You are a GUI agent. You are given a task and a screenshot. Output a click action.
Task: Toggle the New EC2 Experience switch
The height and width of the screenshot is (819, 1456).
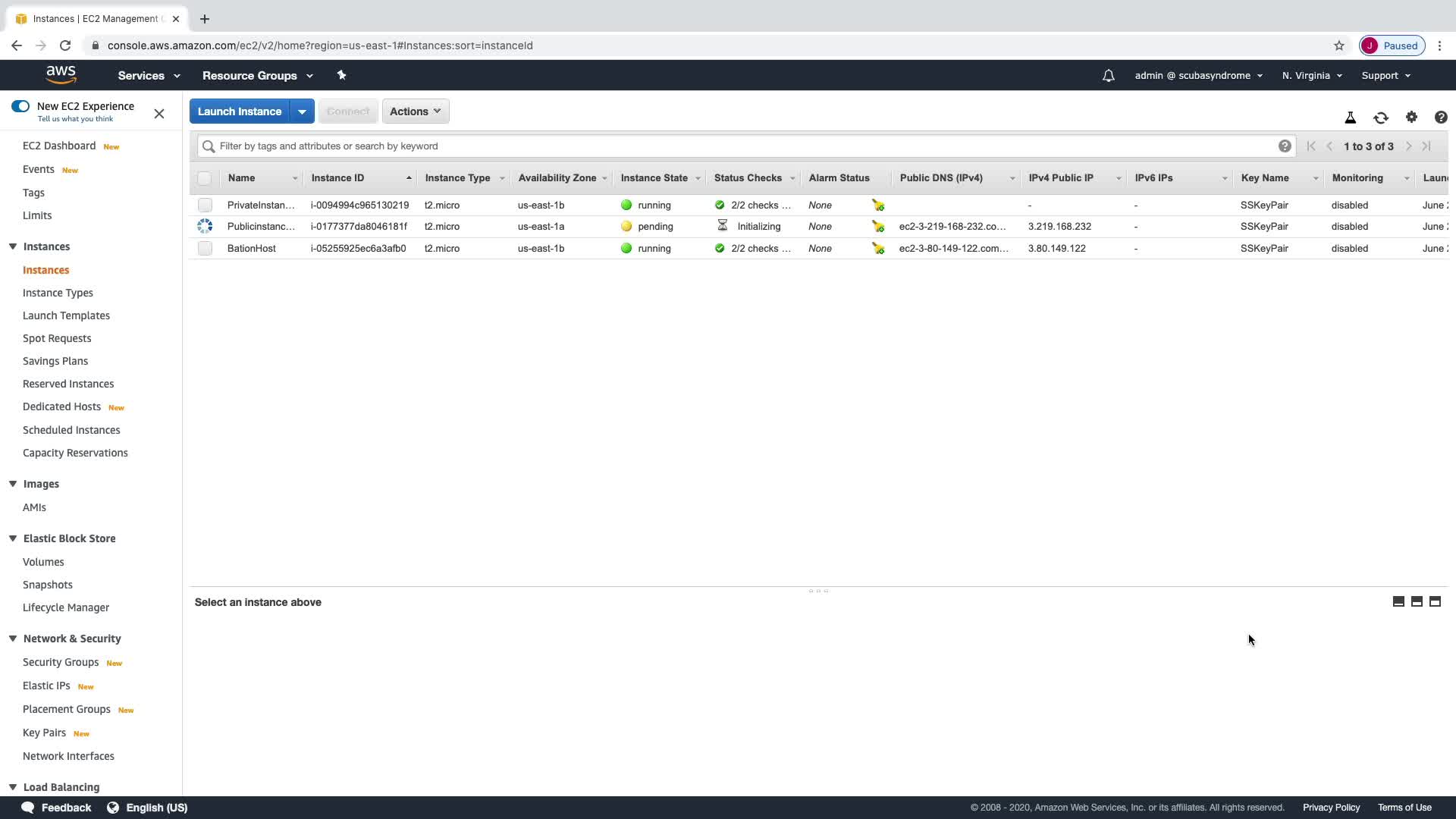coord(20,106)
